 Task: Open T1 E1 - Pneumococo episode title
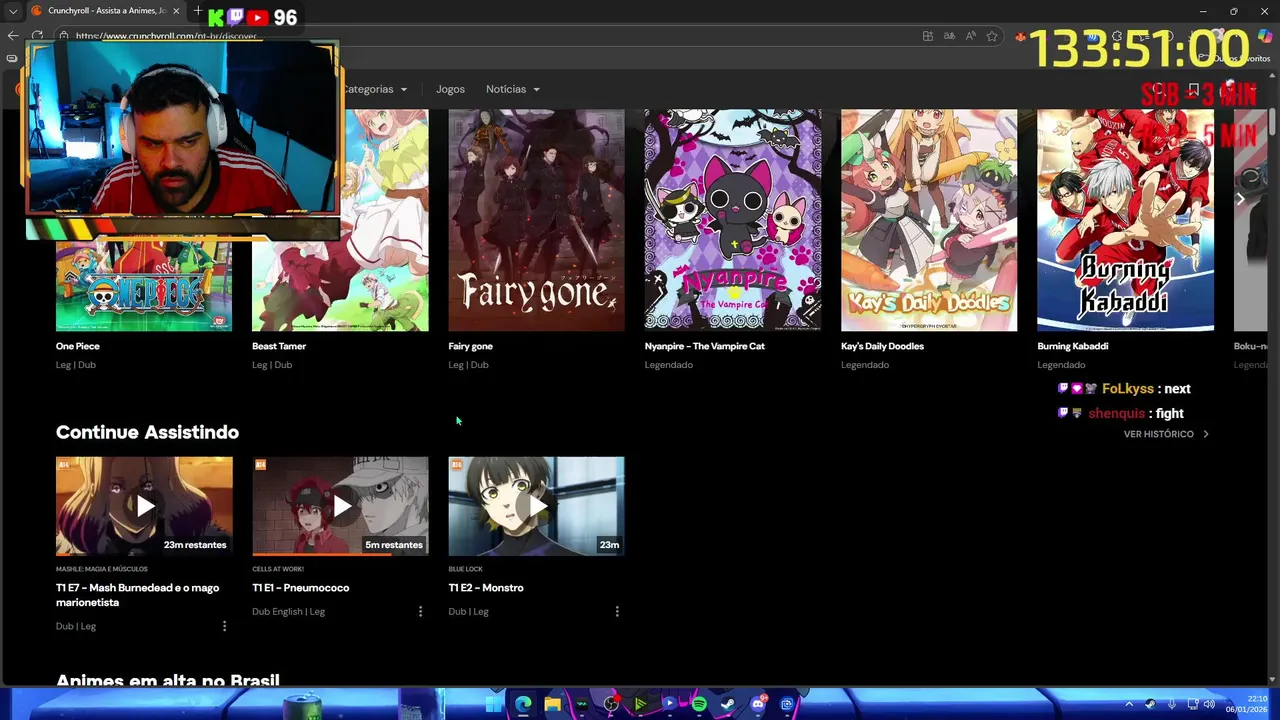pos(301,588)
